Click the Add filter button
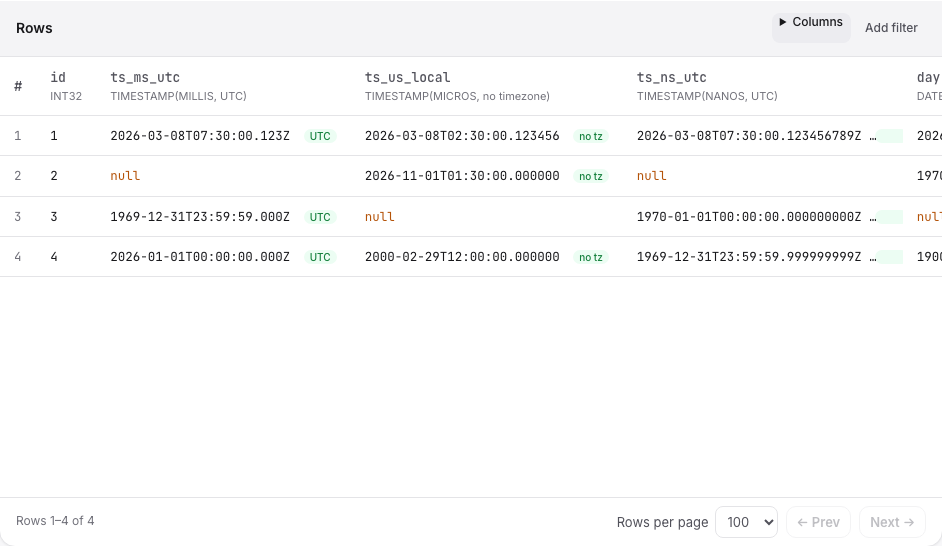Viewport: 942px width, 546px height. [x=891, y=28]
